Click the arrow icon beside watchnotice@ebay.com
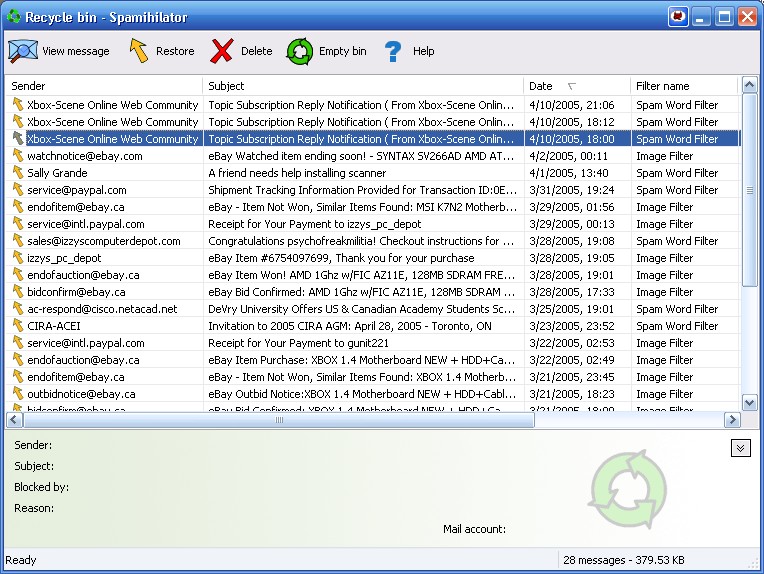 point(18,155)
